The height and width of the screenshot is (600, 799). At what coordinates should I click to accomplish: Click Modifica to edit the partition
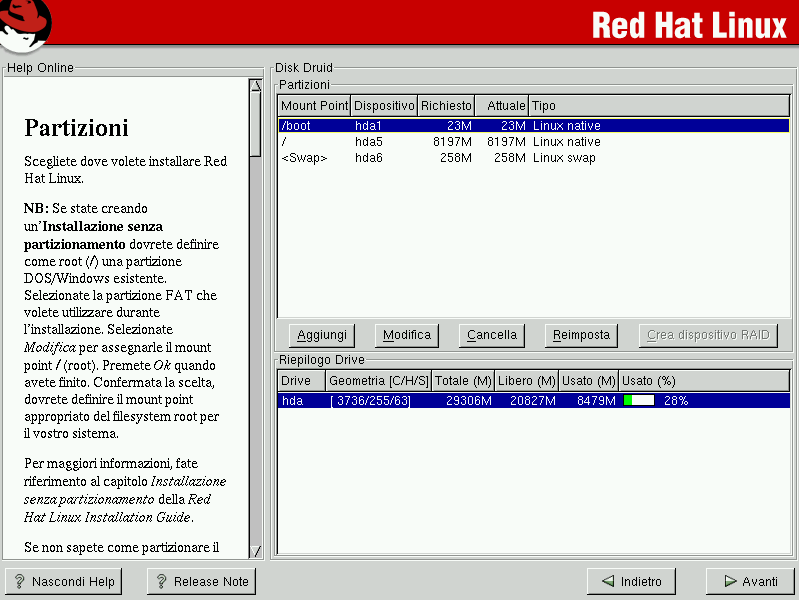point(407,335)
